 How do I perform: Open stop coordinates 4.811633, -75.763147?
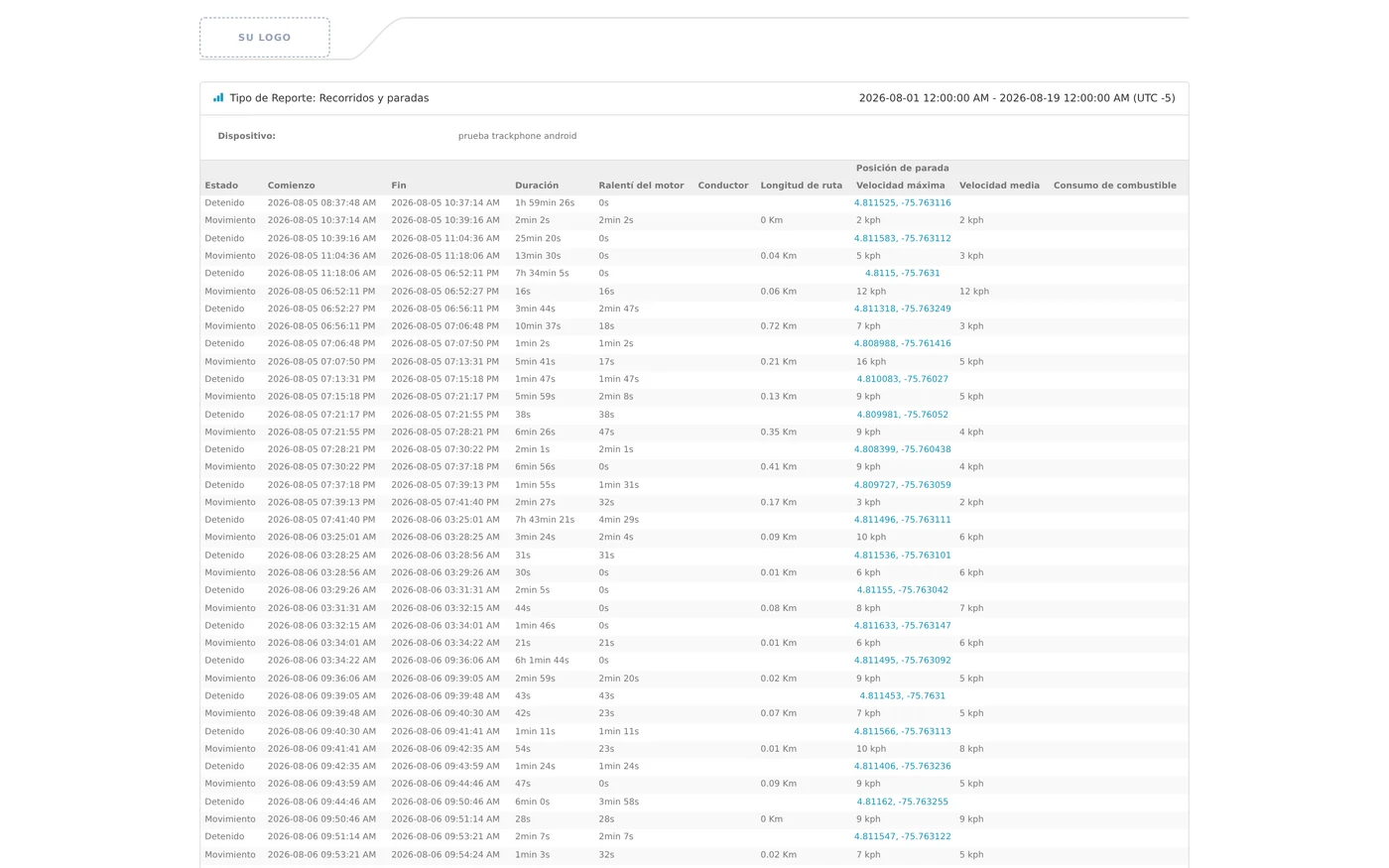tap(902, 626)
